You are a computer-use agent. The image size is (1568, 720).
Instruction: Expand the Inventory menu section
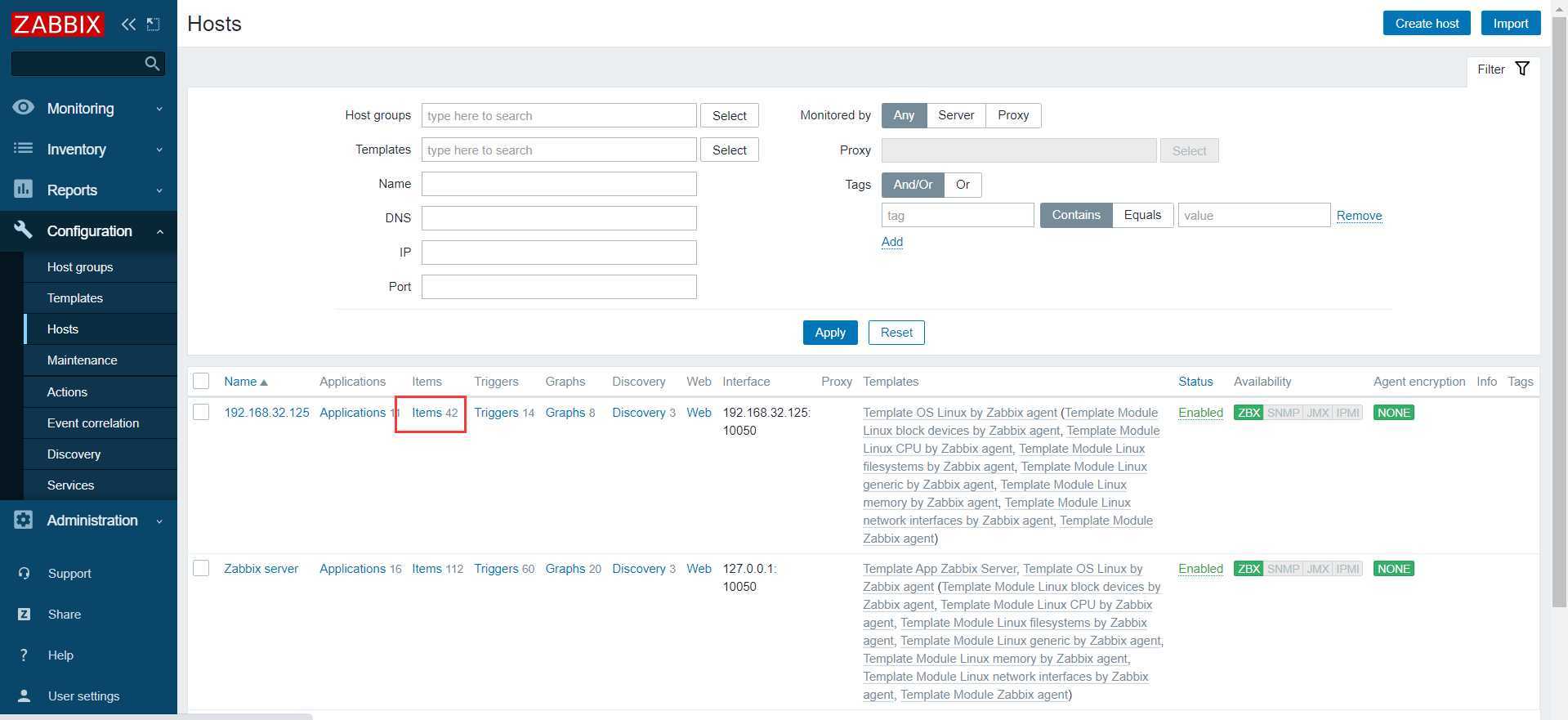click(88, 149)
